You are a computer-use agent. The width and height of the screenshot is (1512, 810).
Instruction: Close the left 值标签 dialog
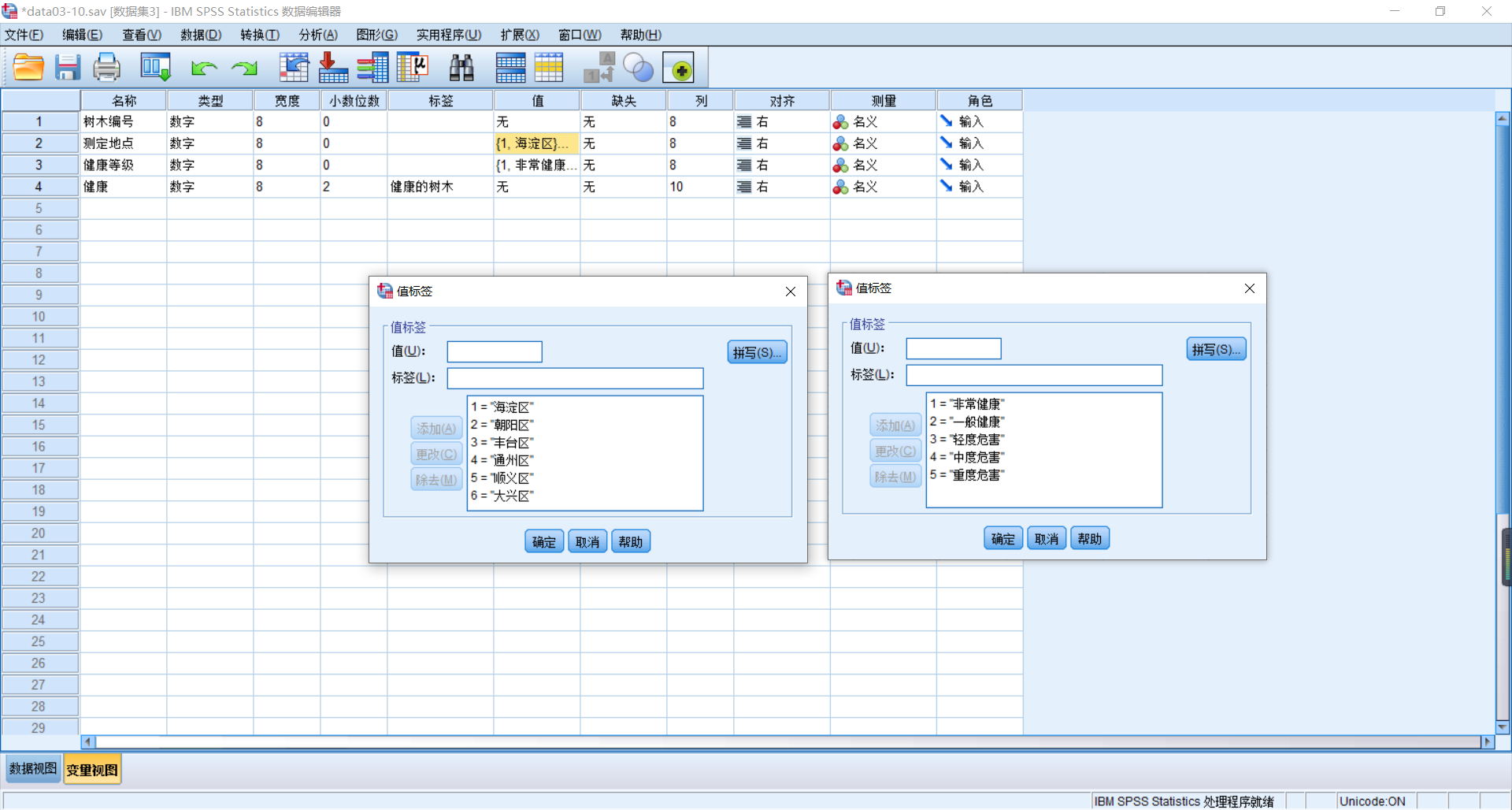(791, 292)
